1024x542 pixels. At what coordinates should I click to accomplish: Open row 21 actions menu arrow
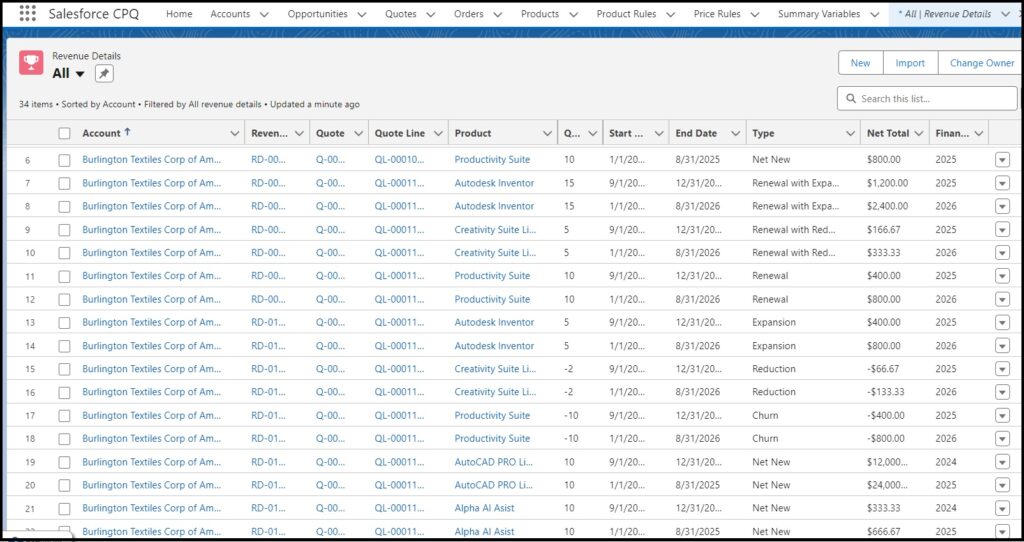click(x=1002, y=509)
